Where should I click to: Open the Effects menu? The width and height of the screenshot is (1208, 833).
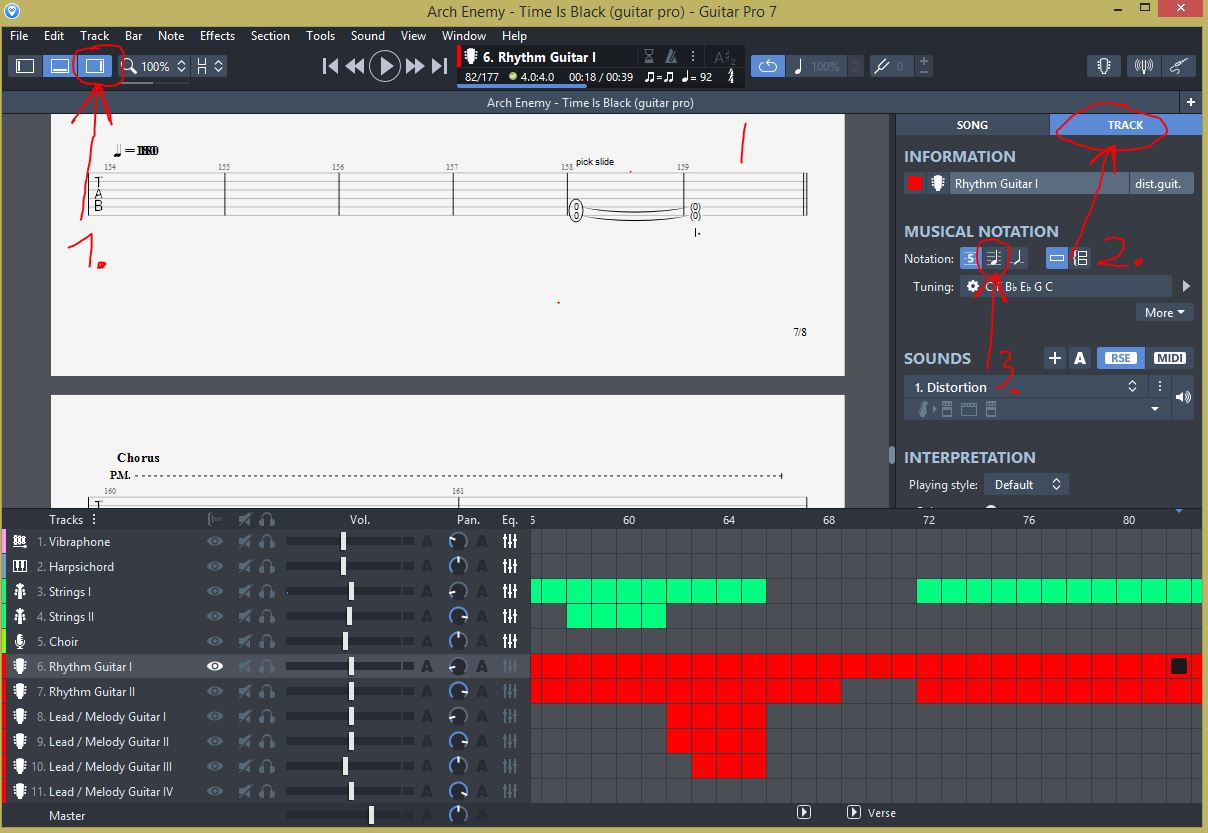(x=217, y=36)
